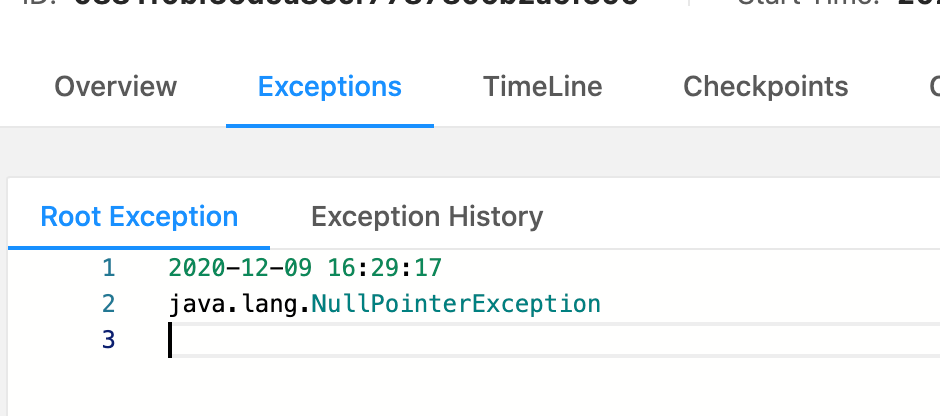Click the java.lang text in line two
The width and height of the screenshot is (940, 416).
(x=235, y=303)
